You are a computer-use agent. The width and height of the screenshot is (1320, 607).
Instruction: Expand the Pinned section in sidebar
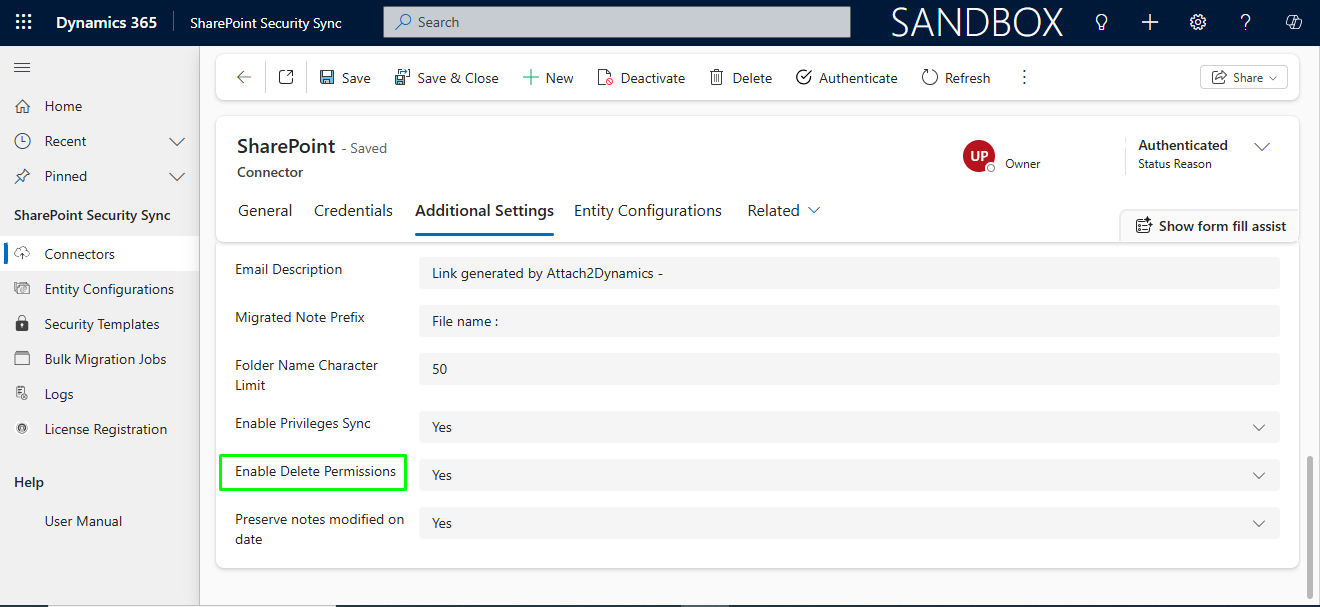[177, 176]
